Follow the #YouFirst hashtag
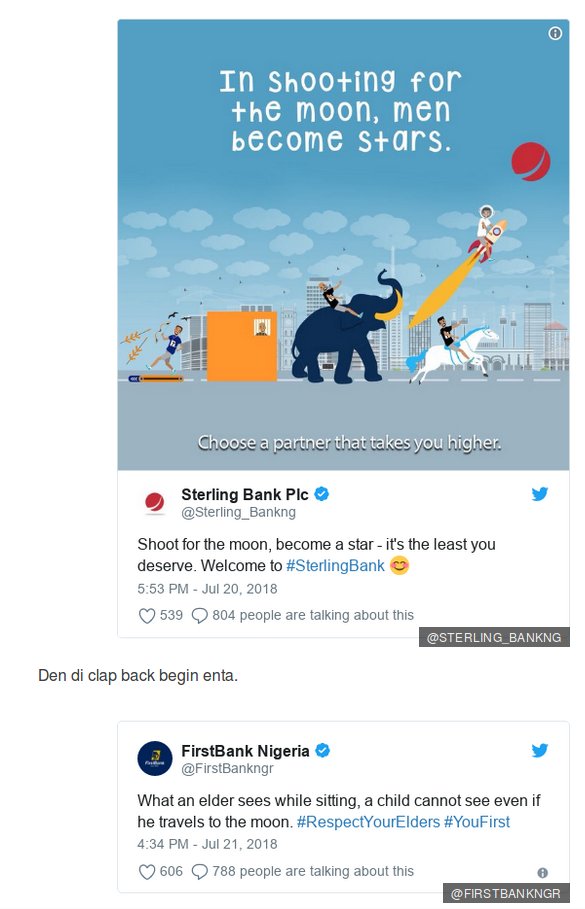The width and height of the screenshot is (585, 909). [x=477, y=822]
